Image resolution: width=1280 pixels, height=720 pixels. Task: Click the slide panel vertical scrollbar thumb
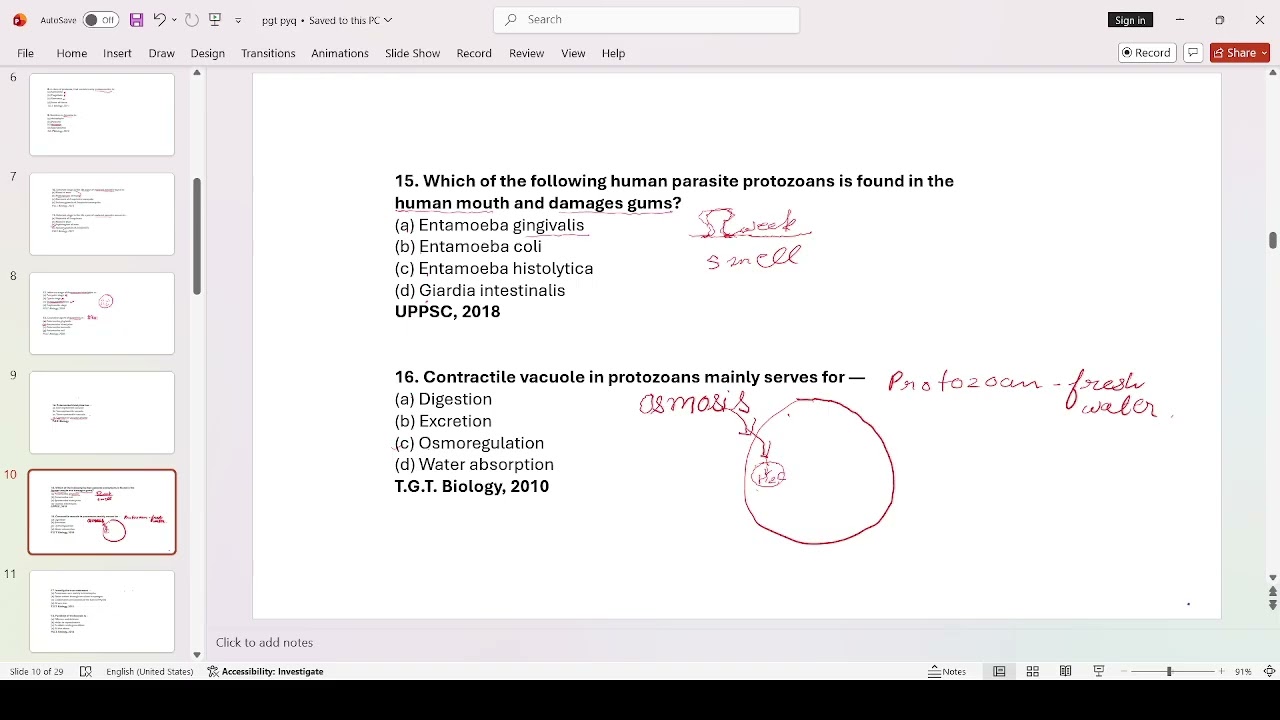pyautogui.click(x=197, y=237)
